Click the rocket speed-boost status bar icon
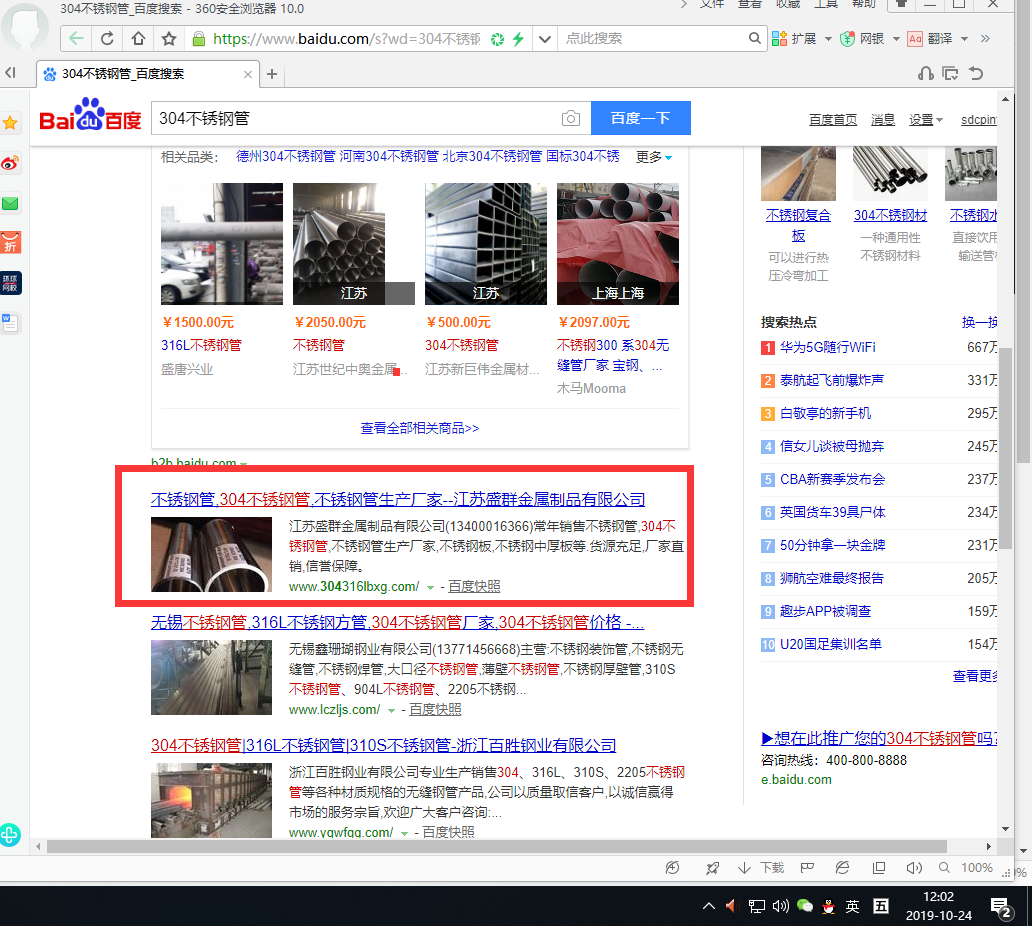This screenshot has width=1032, height=926. pos(712,867)
